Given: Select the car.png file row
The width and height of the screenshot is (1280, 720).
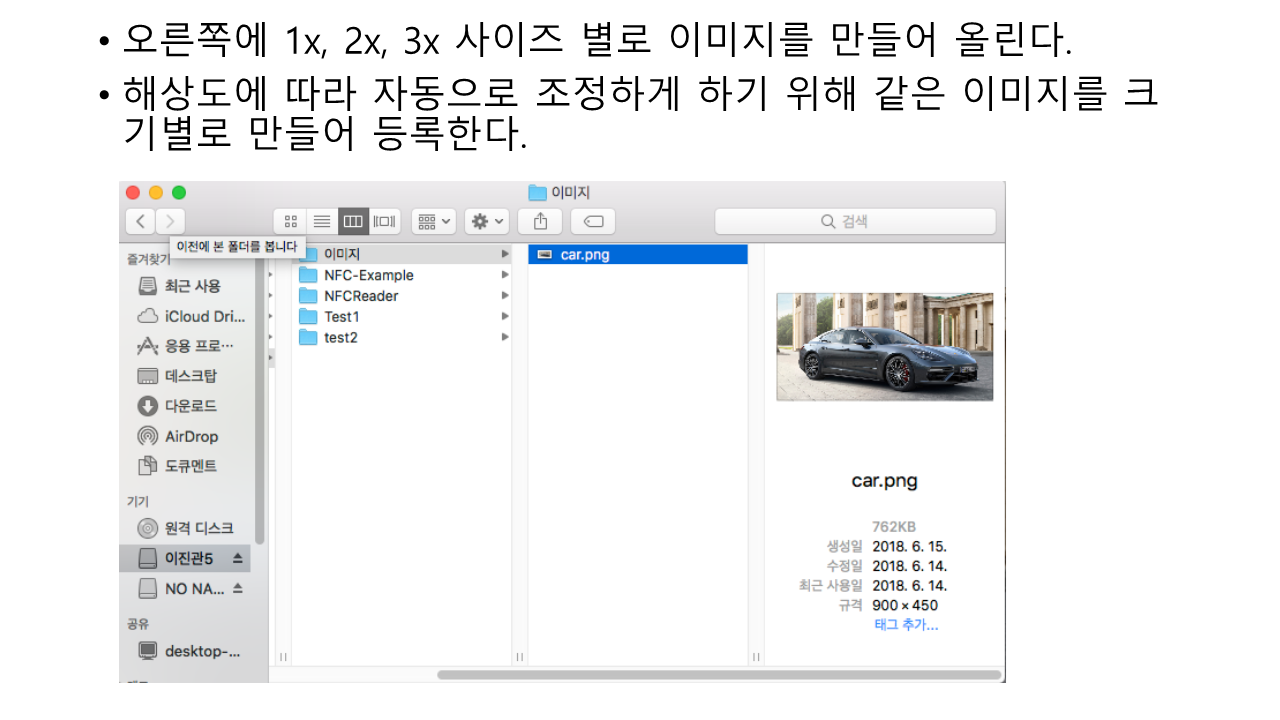Looking at the screenshot, I should [637, 255].
